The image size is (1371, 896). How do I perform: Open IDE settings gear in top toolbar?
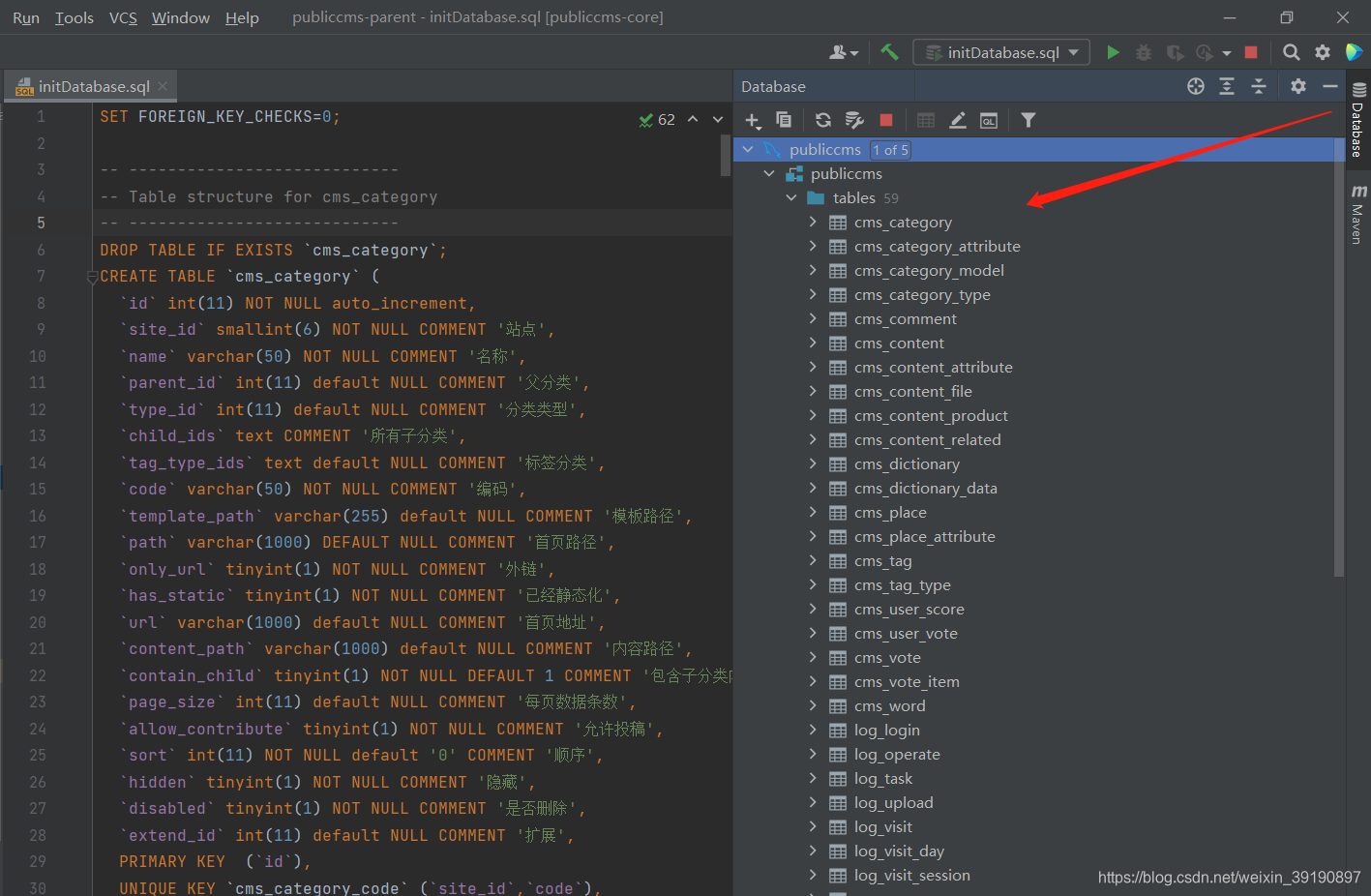[1323, 52]
